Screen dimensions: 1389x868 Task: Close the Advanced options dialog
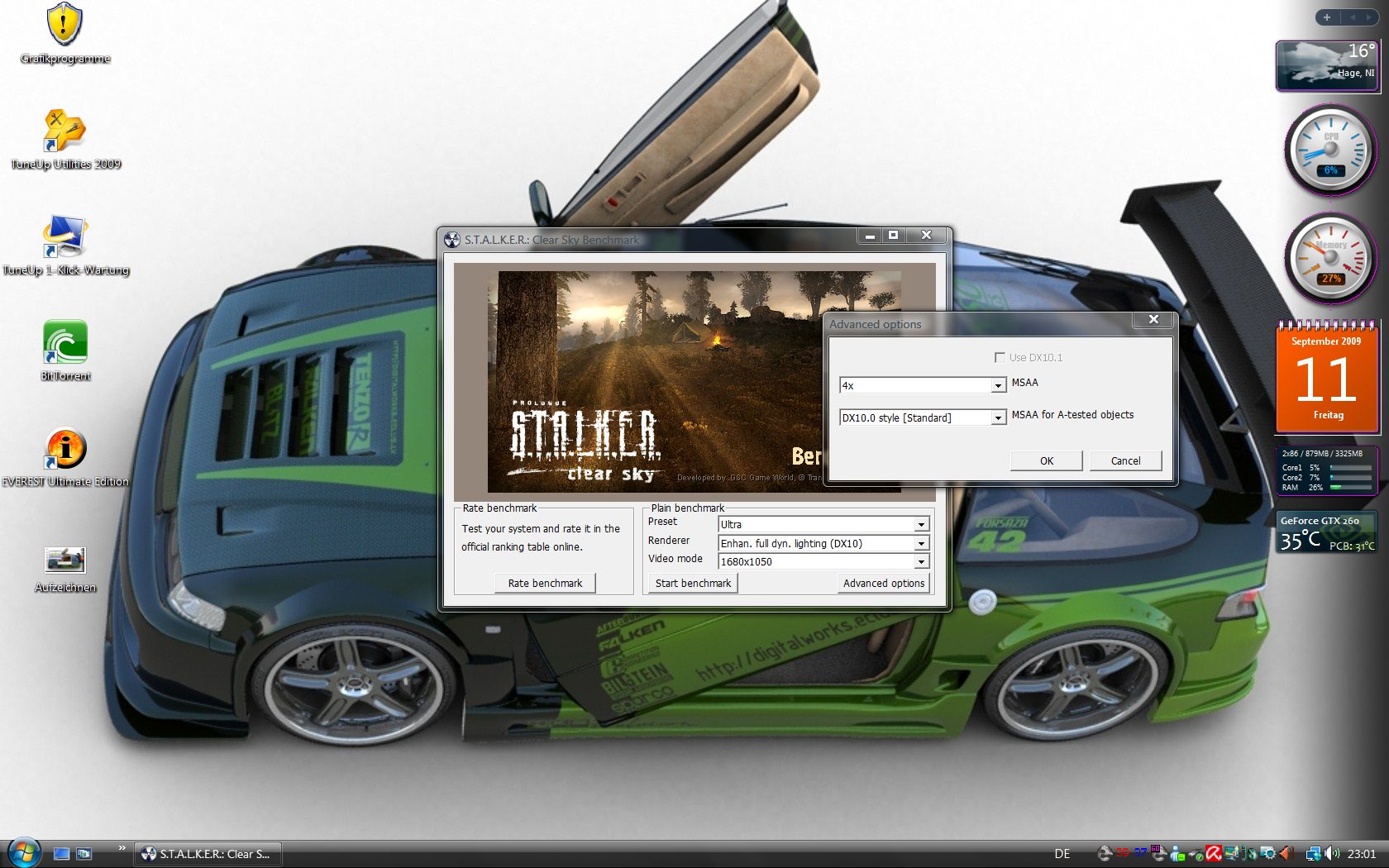1153,319
